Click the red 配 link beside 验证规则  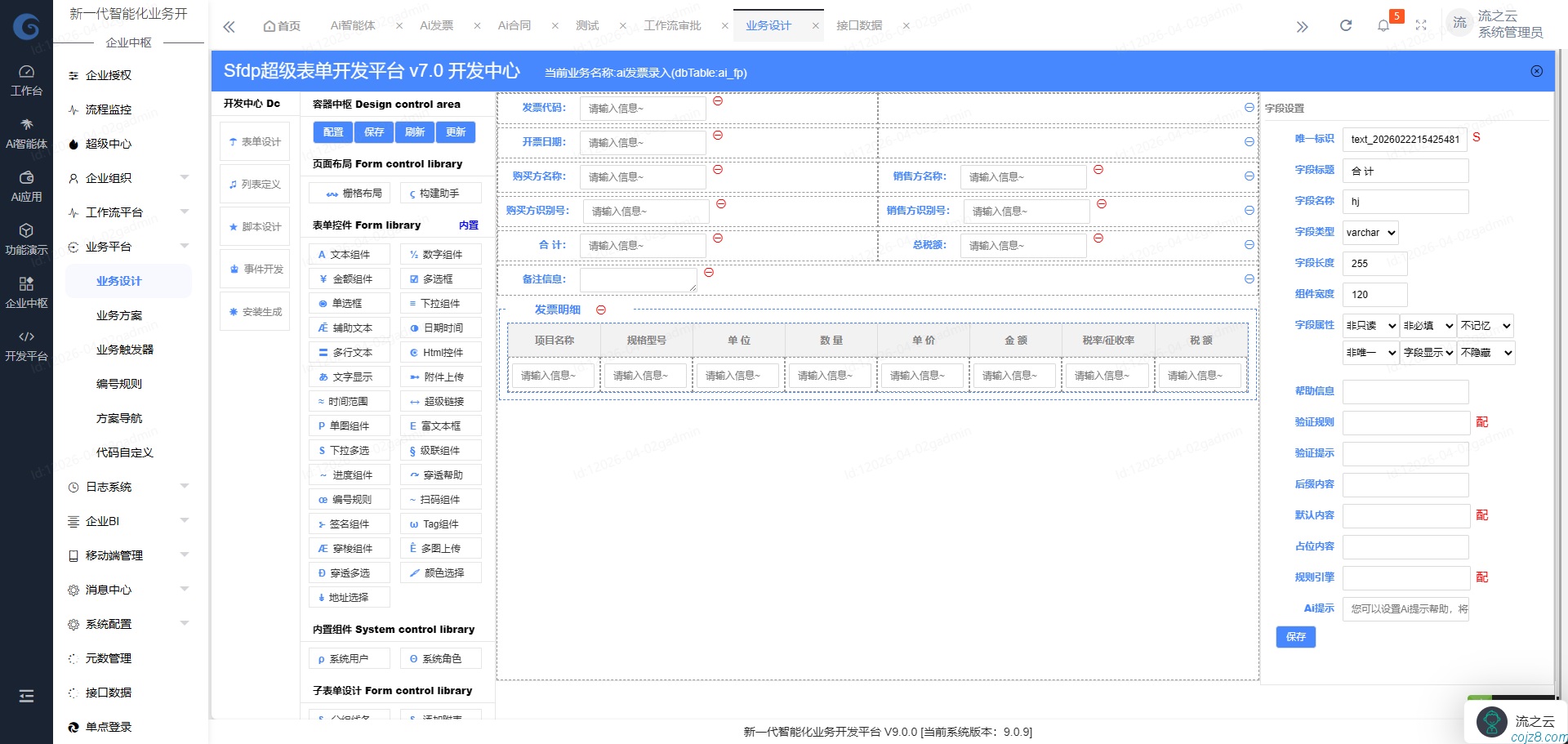tap(1482, 422)
